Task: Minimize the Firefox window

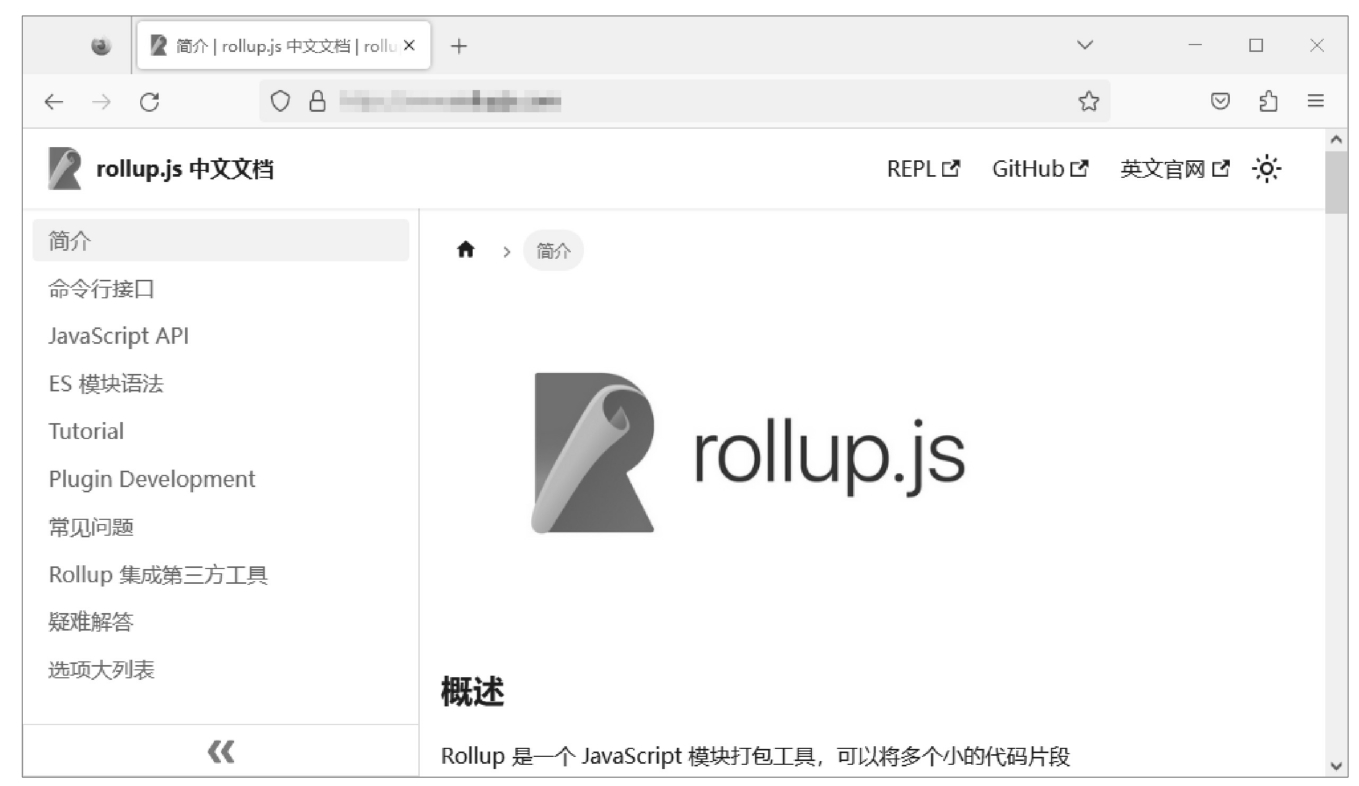Action: 1194,46
